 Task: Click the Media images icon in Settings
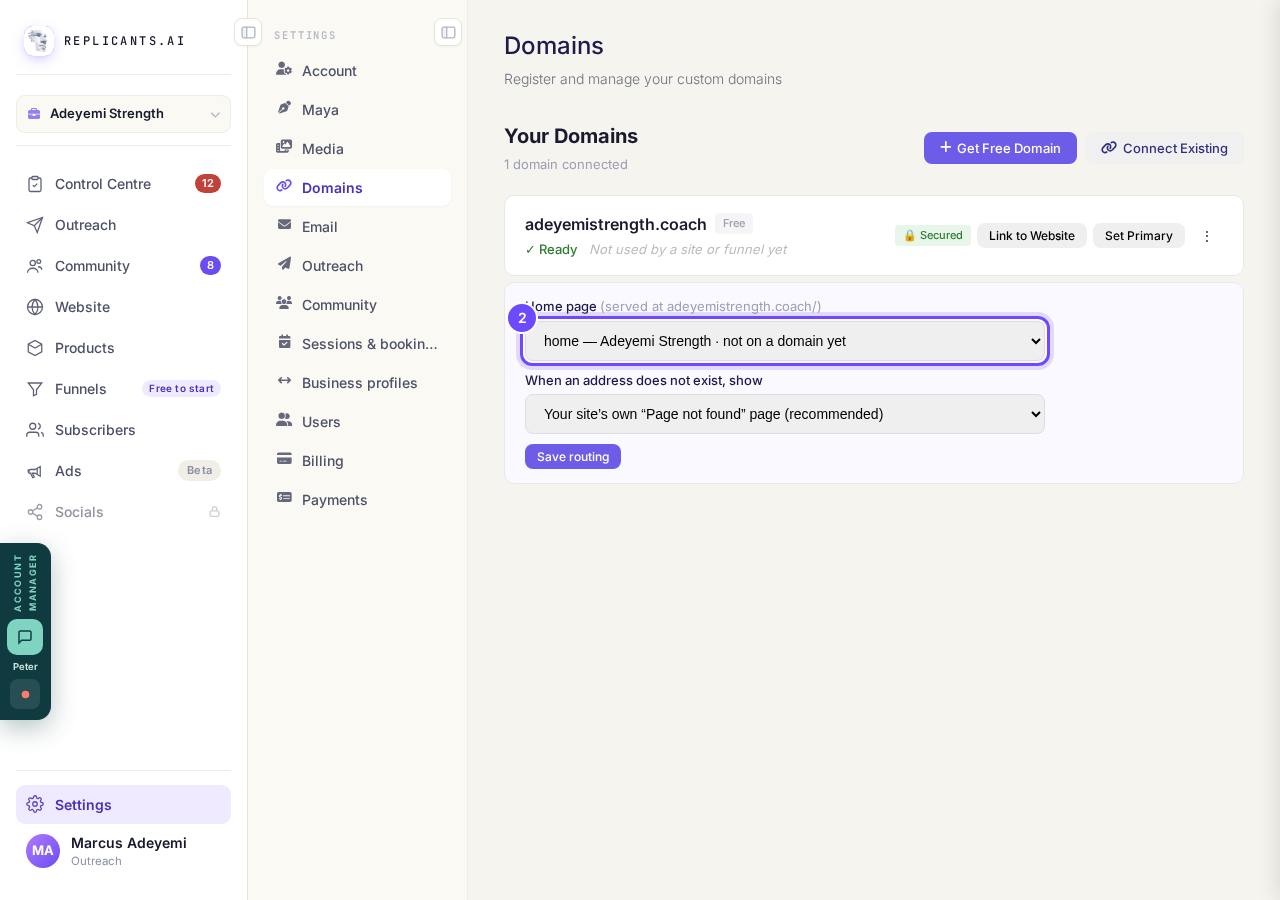pyautogui.click(x=284, y=147)
